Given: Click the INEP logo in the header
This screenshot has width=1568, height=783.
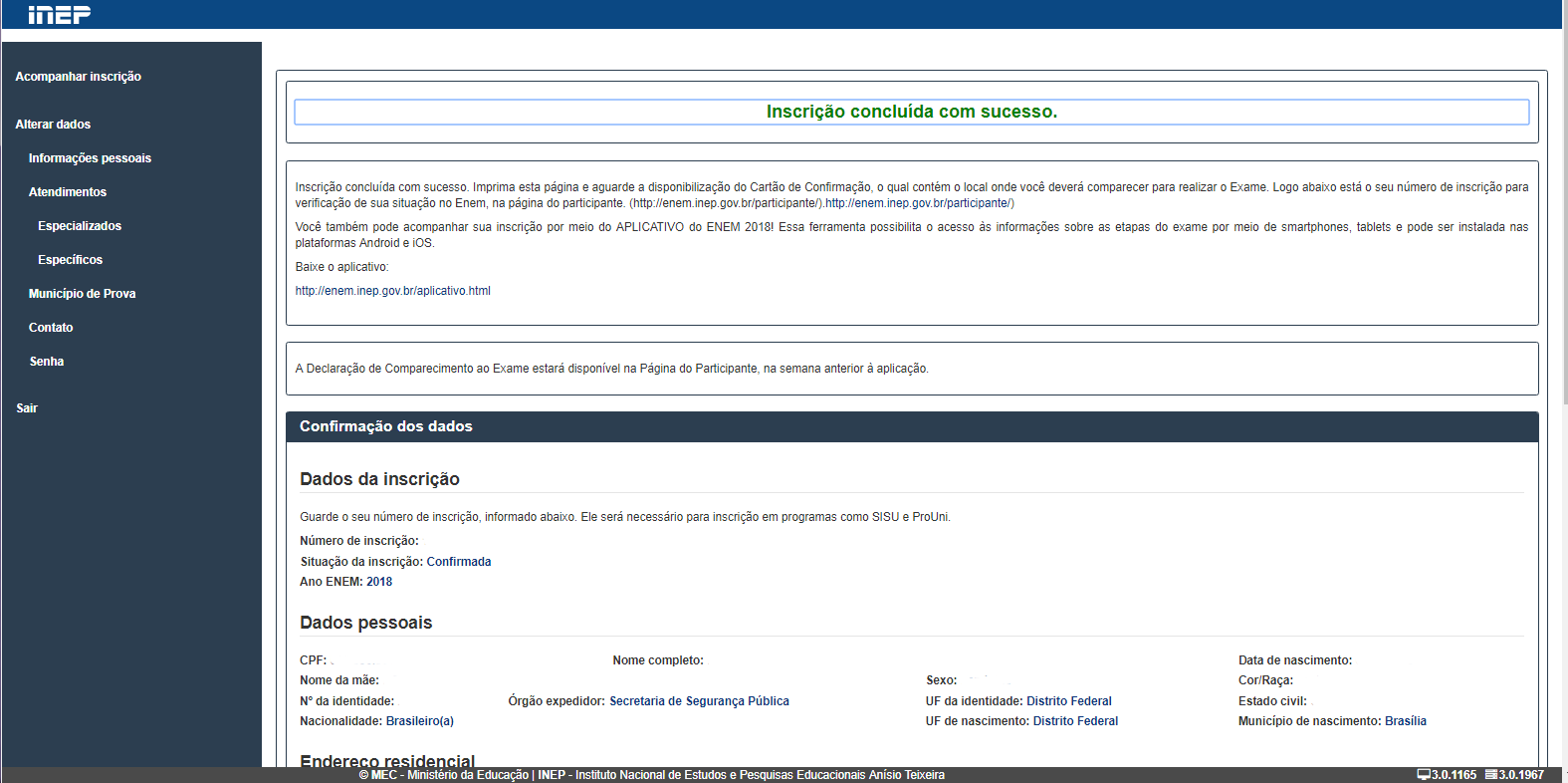Looking at the screenshot, I should click(x=59, y=14).
